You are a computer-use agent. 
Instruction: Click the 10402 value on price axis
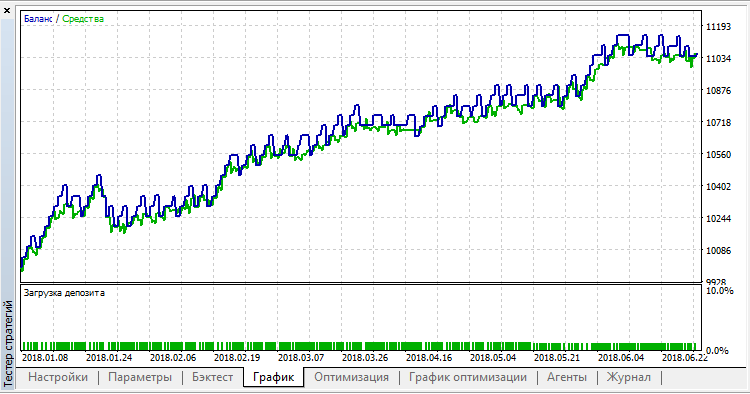(718, 186)
